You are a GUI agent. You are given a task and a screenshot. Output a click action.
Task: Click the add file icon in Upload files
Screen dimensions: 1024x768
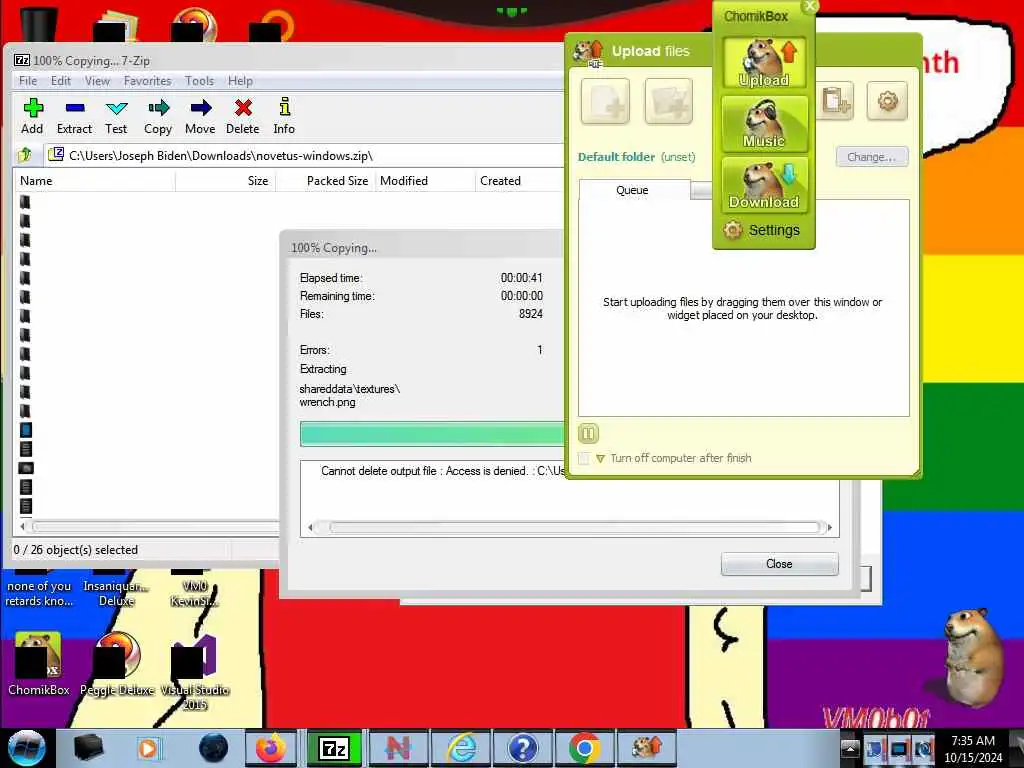point(605,101)
